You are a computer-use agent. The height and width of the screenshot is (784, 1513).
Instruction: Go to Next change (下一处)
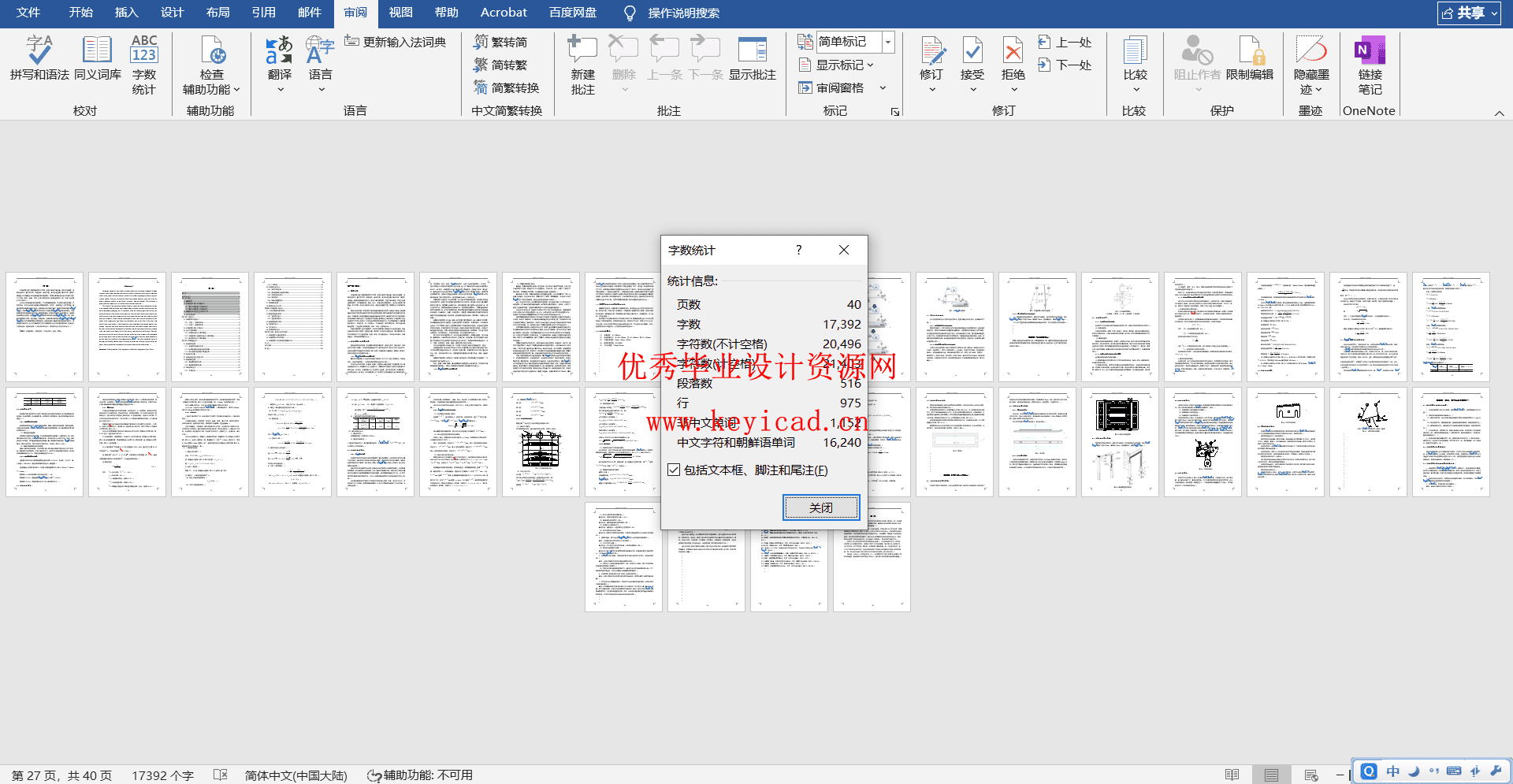pyautogui.click(x=1065, y=65)
